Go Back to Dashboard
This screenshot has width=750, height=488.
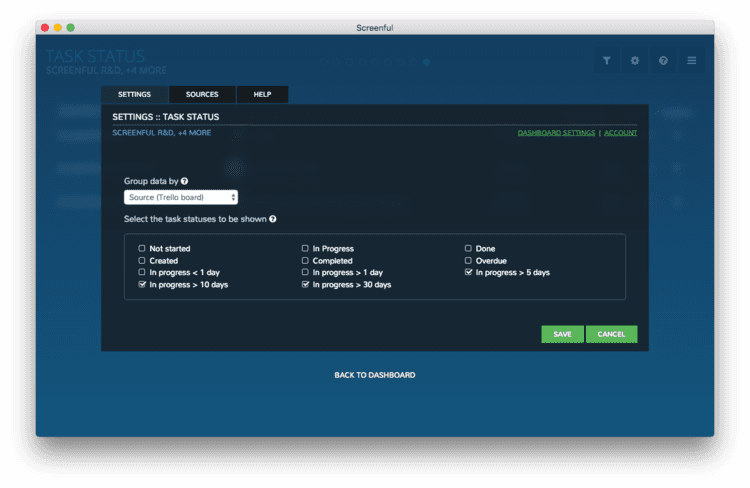pyautogui.click(x=375, y=375)
